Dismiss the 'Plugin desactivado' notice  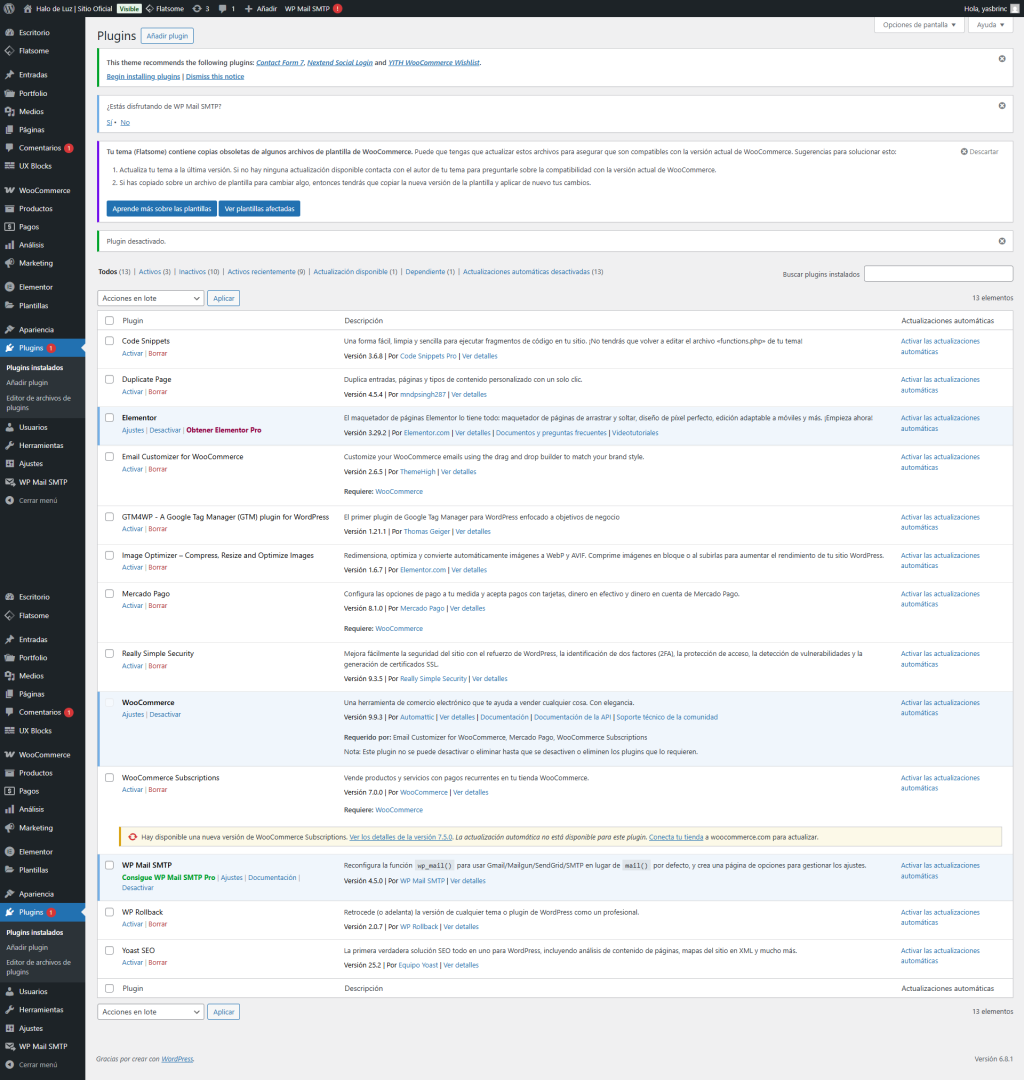(x=1002, y=241)
